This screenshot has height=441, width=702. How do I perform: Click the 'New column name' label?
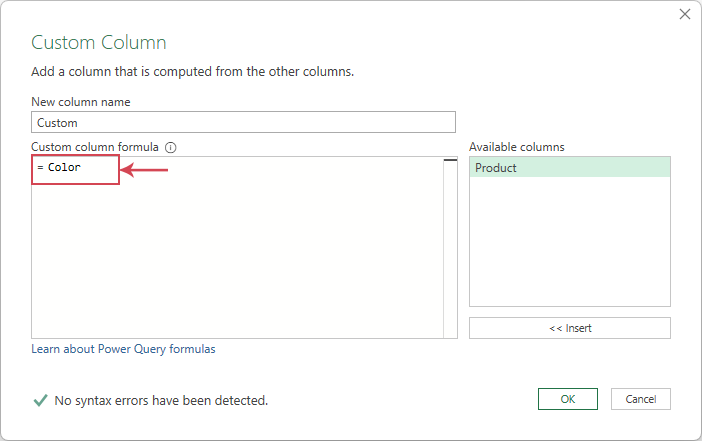tap(81, 101)
